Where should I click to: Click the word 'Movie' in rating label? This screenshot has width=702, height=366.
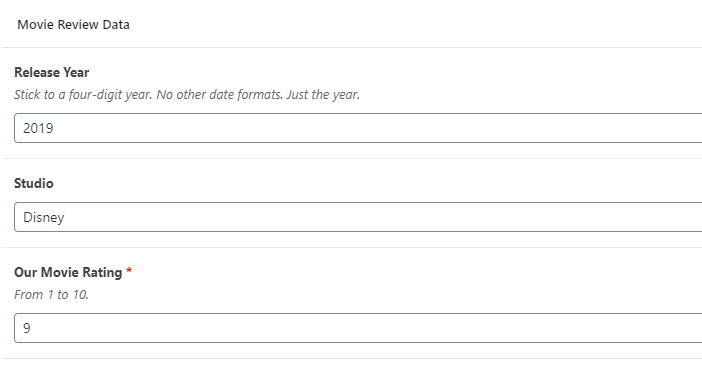pyautogui.click(x=59, y=272)
